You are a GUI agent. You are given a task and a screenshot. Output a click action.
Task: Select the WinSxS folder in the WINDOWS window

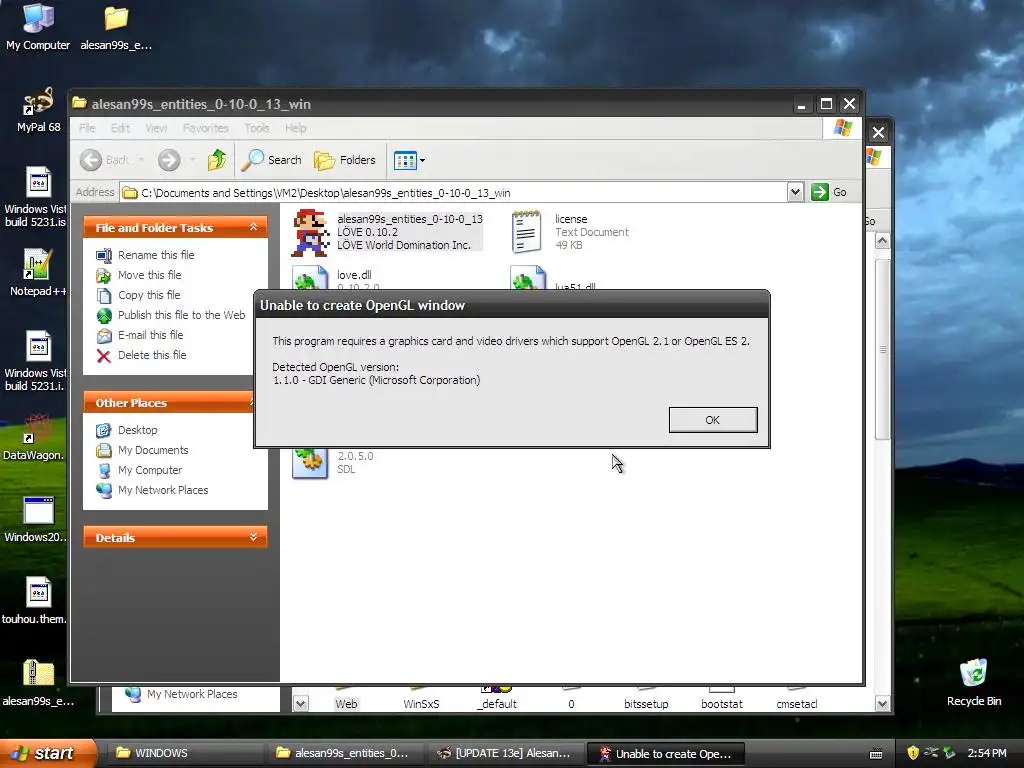tap(421, 703)
